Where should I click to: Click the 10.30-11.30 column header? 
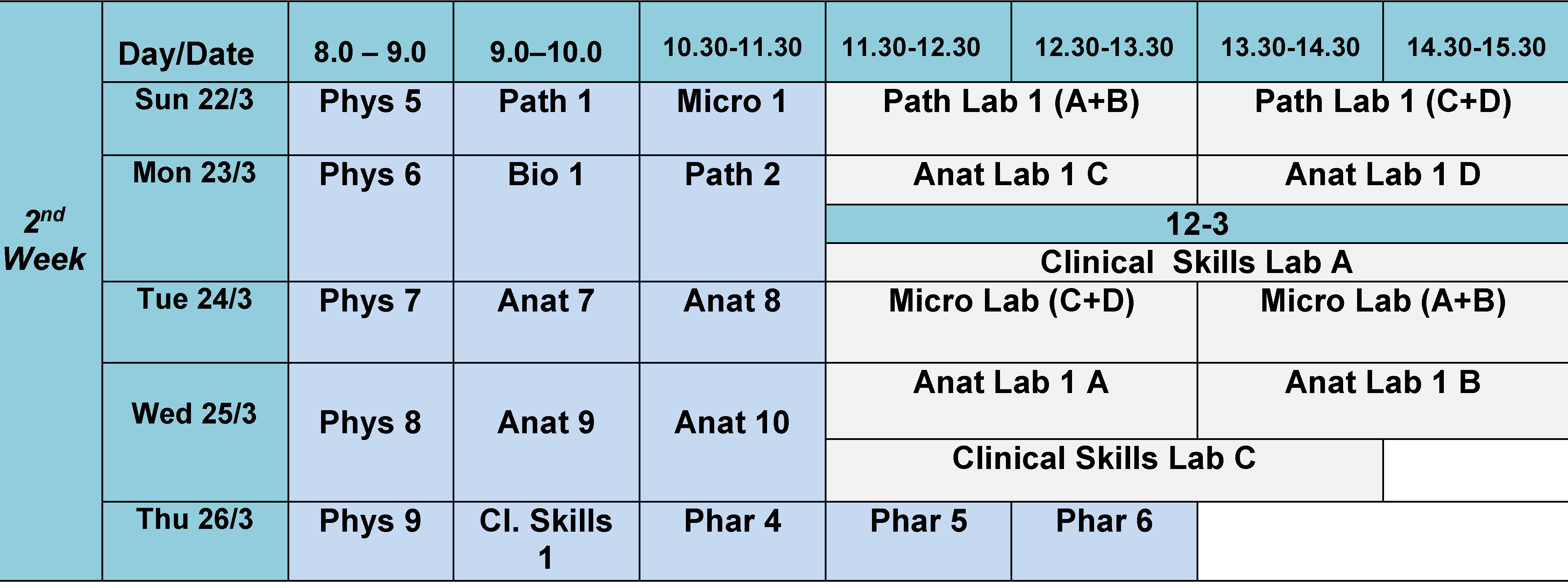click(732, 47)
